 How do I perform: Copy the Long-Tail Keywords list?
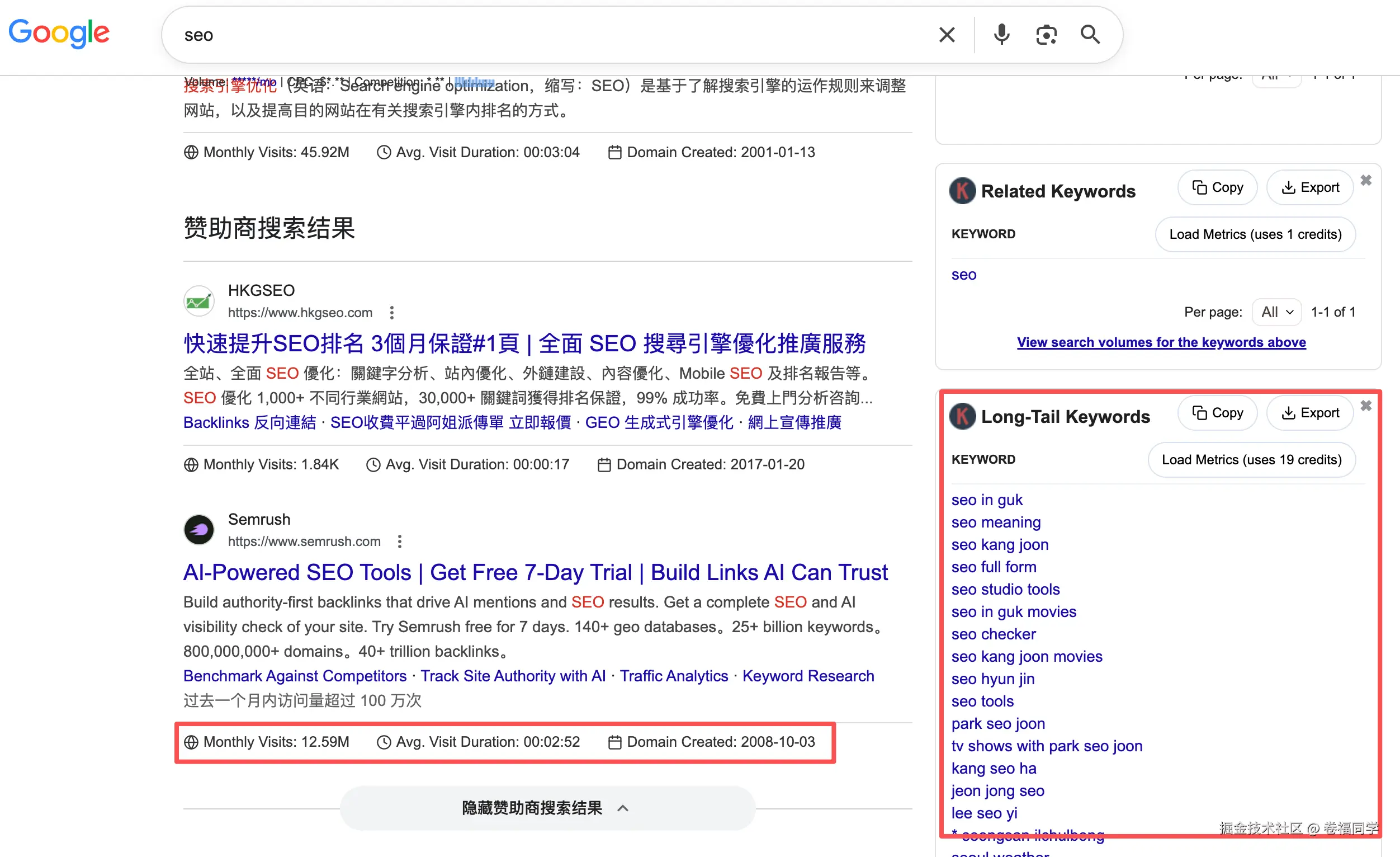point(1217,413)
